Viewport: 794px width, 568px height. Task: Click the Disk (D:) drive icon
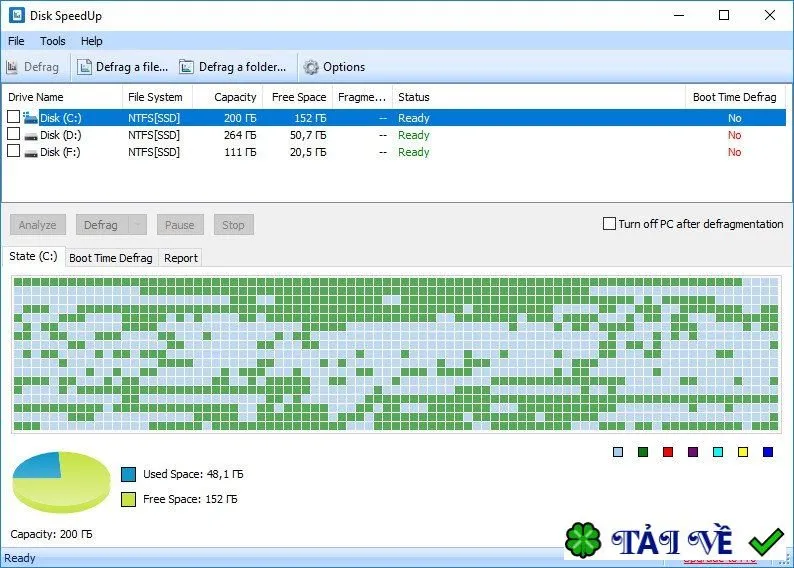click(31, 136)
